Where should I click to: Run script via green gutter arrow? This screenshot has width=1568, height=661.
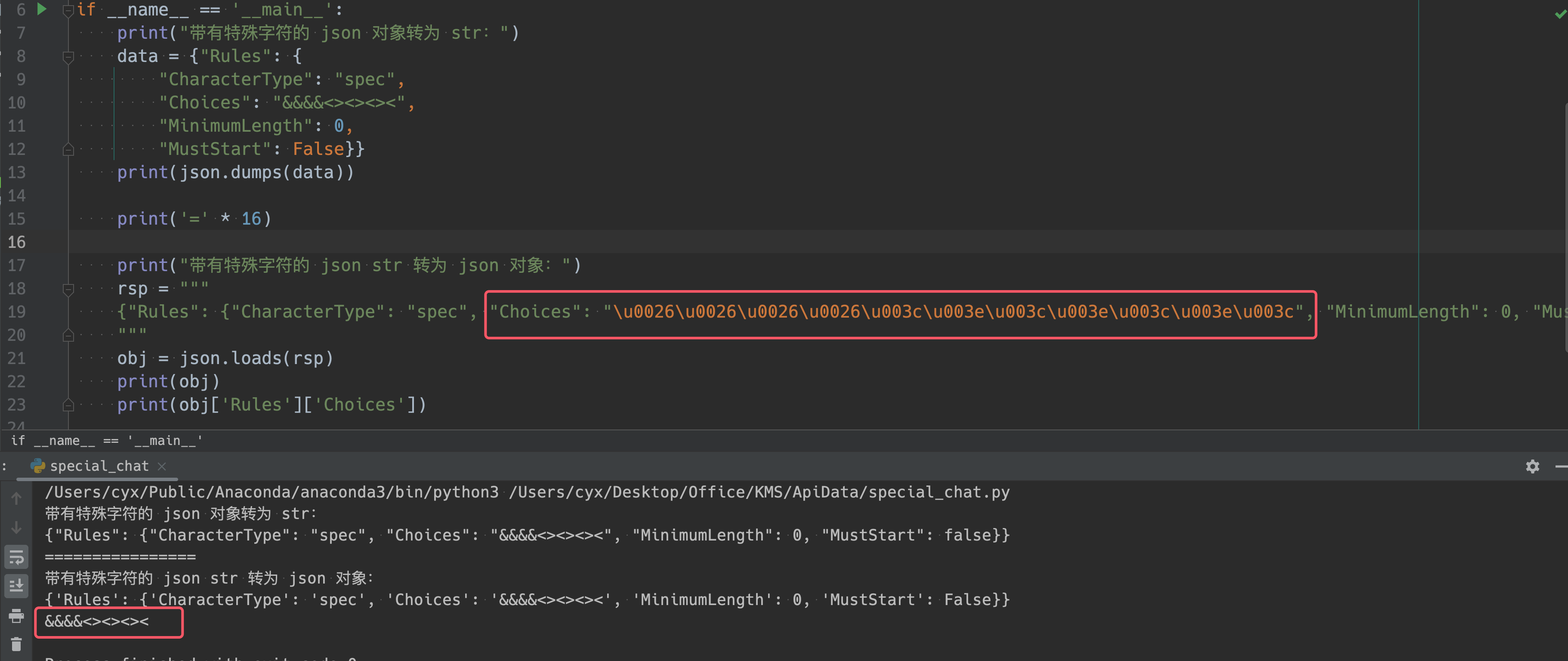coord(41,9)
